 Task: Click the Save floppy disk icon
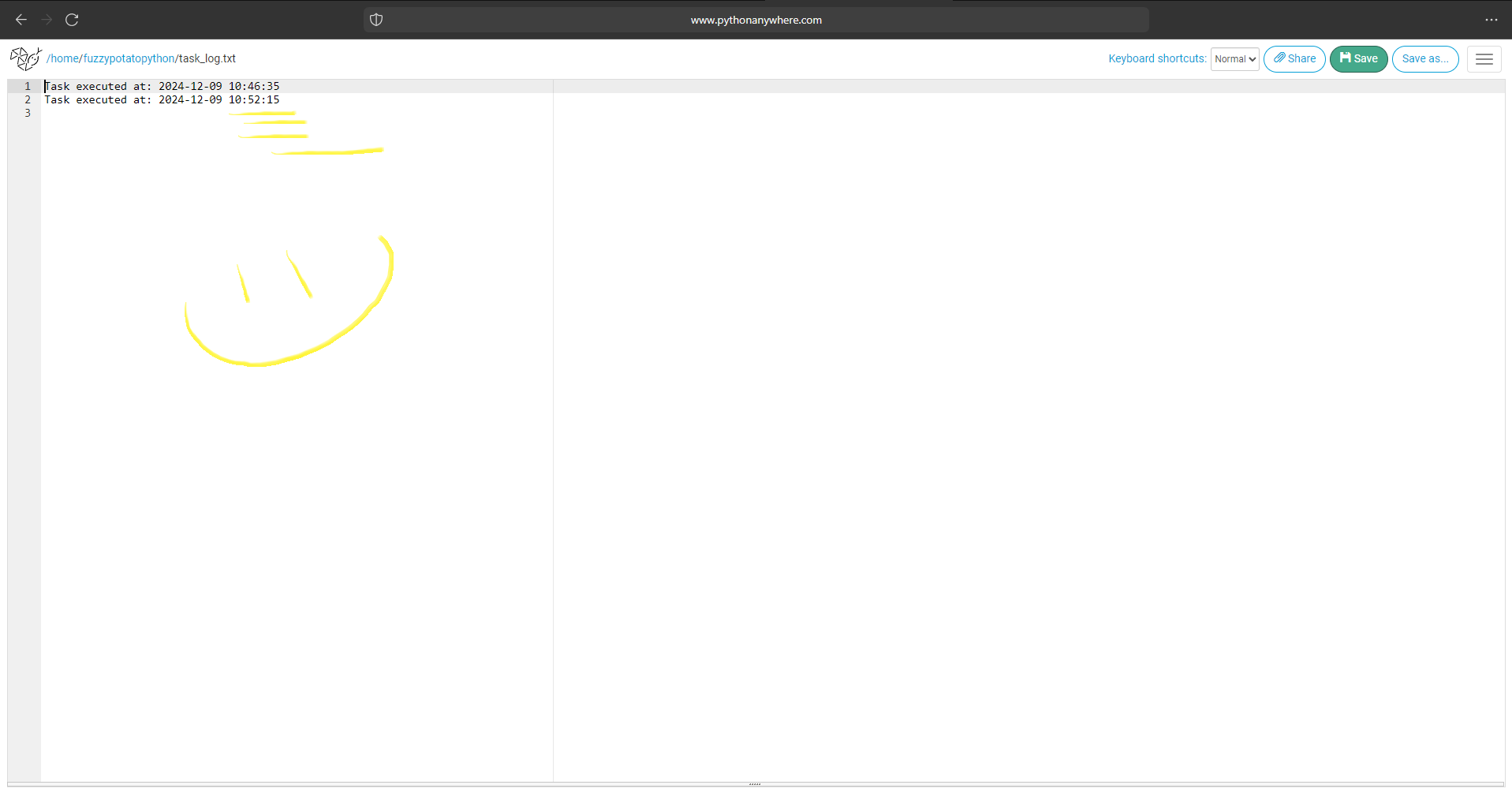pyautogui.click(x=1345, y=58)
